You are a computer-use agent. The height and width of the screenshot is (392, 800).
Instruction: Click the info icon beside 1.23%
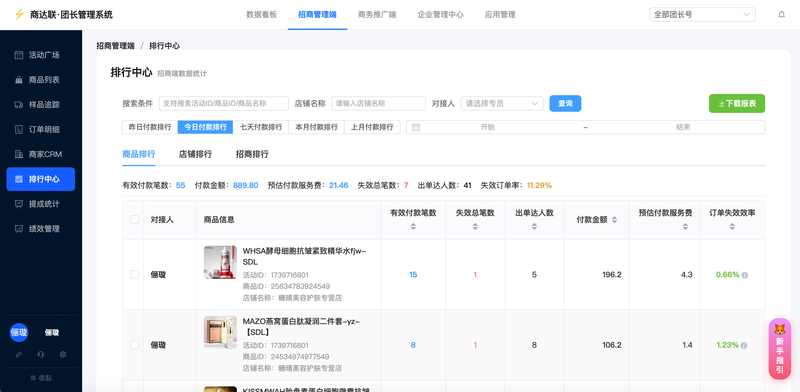point(744,346)
